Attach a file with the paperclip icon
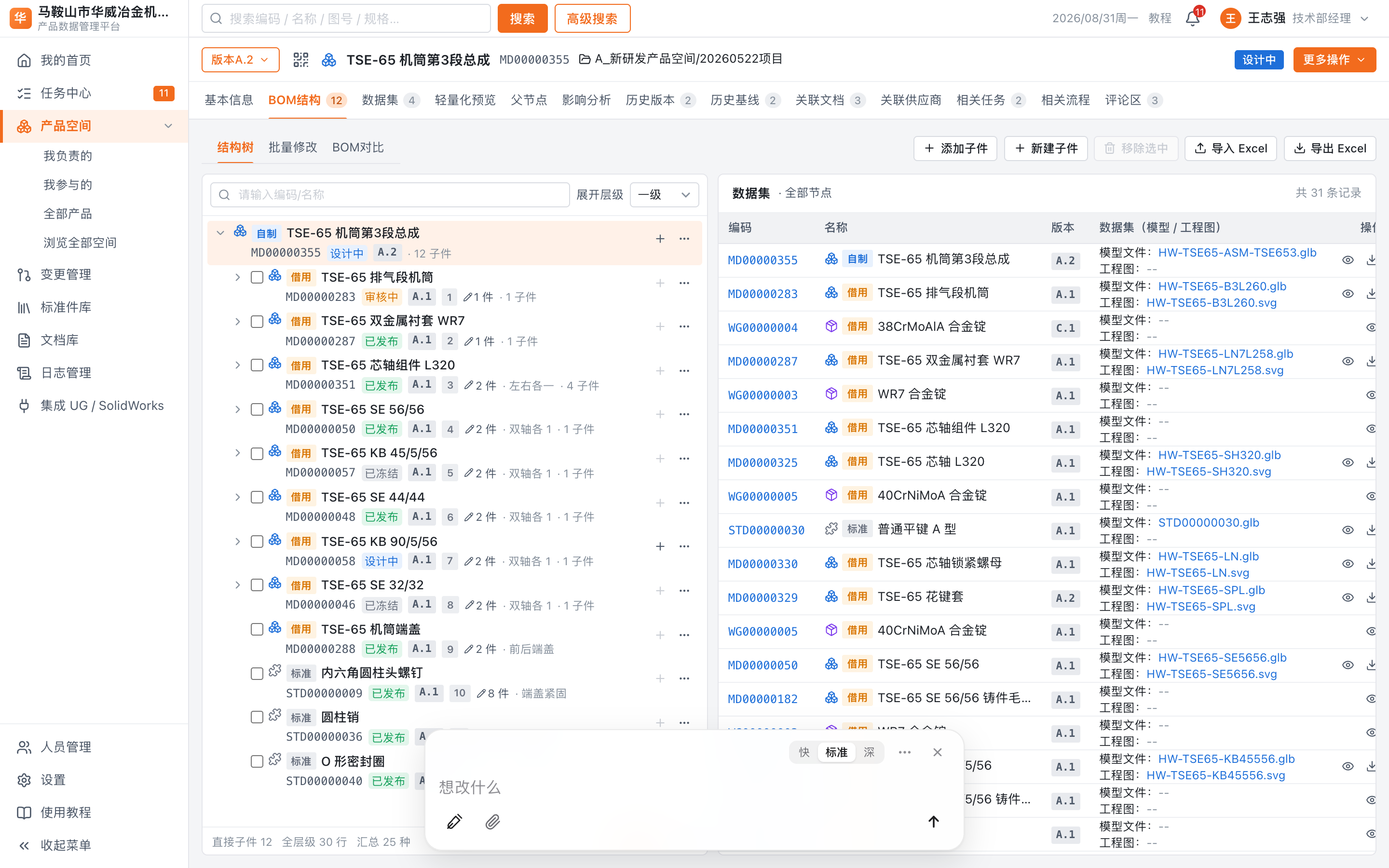The image size is (1389, 868). pyautogui.click(x=492, y=822)
